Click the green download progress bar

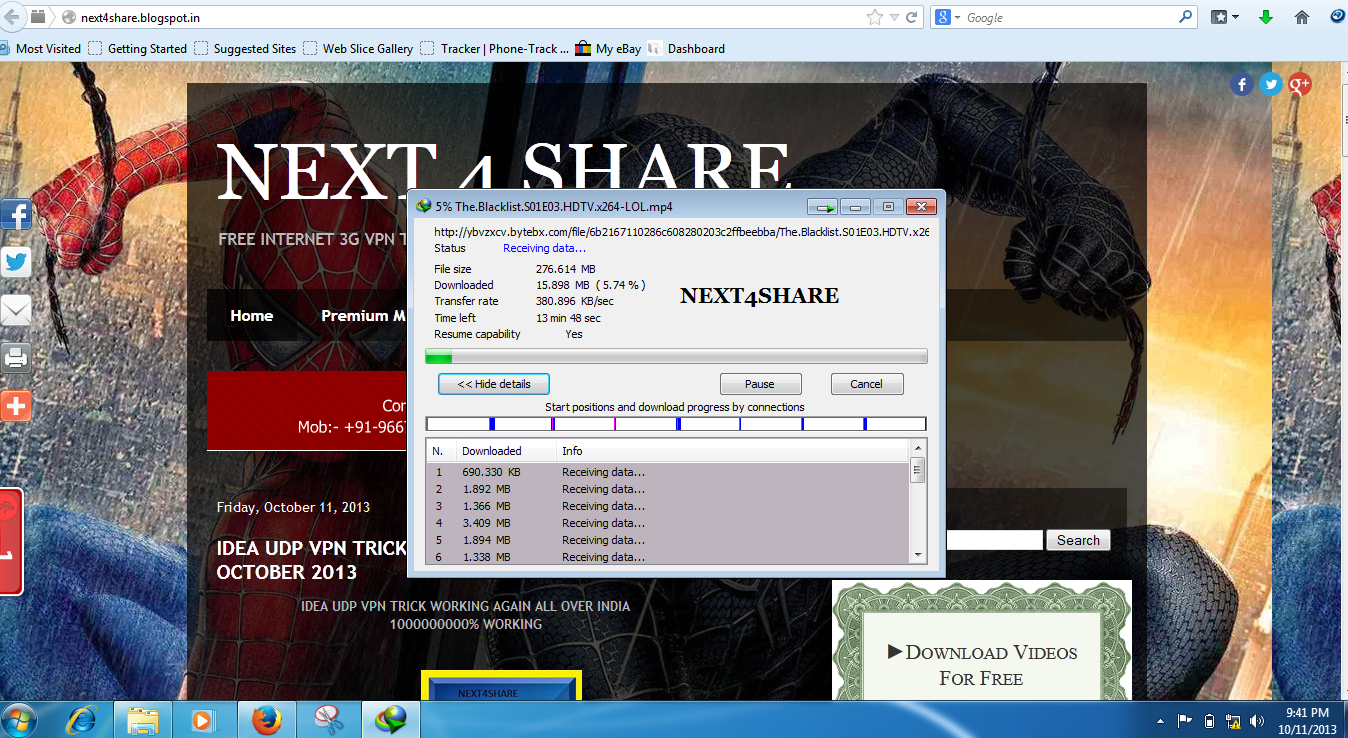[676, 356]
